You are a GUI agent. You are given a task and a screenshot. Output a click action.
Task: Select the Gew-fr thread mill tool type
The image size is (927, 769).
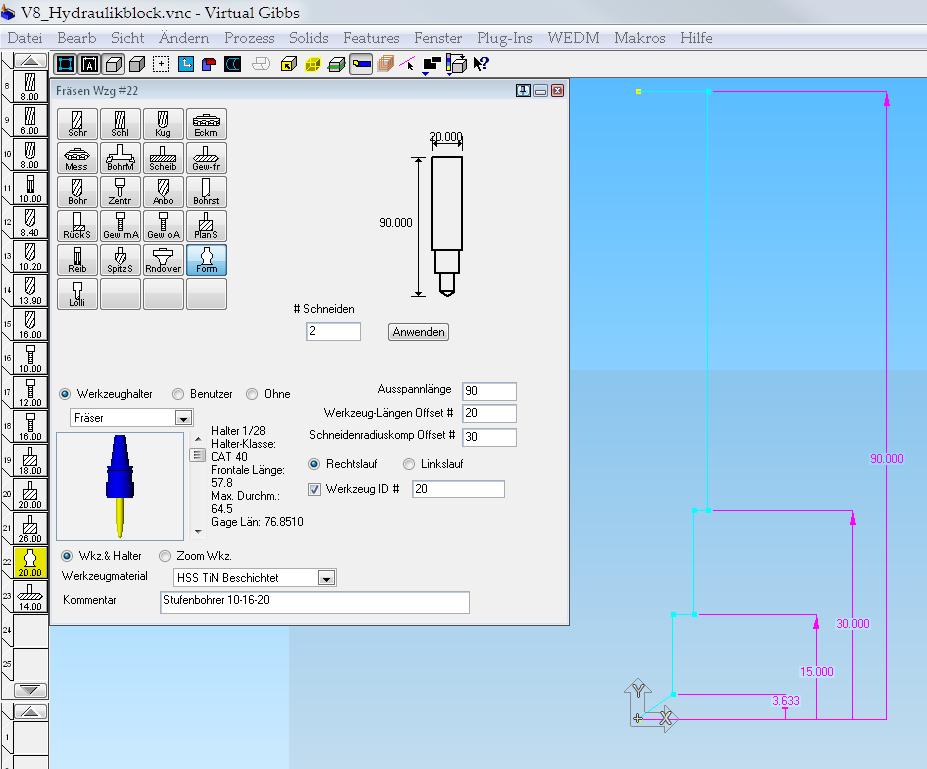(206, 158)
